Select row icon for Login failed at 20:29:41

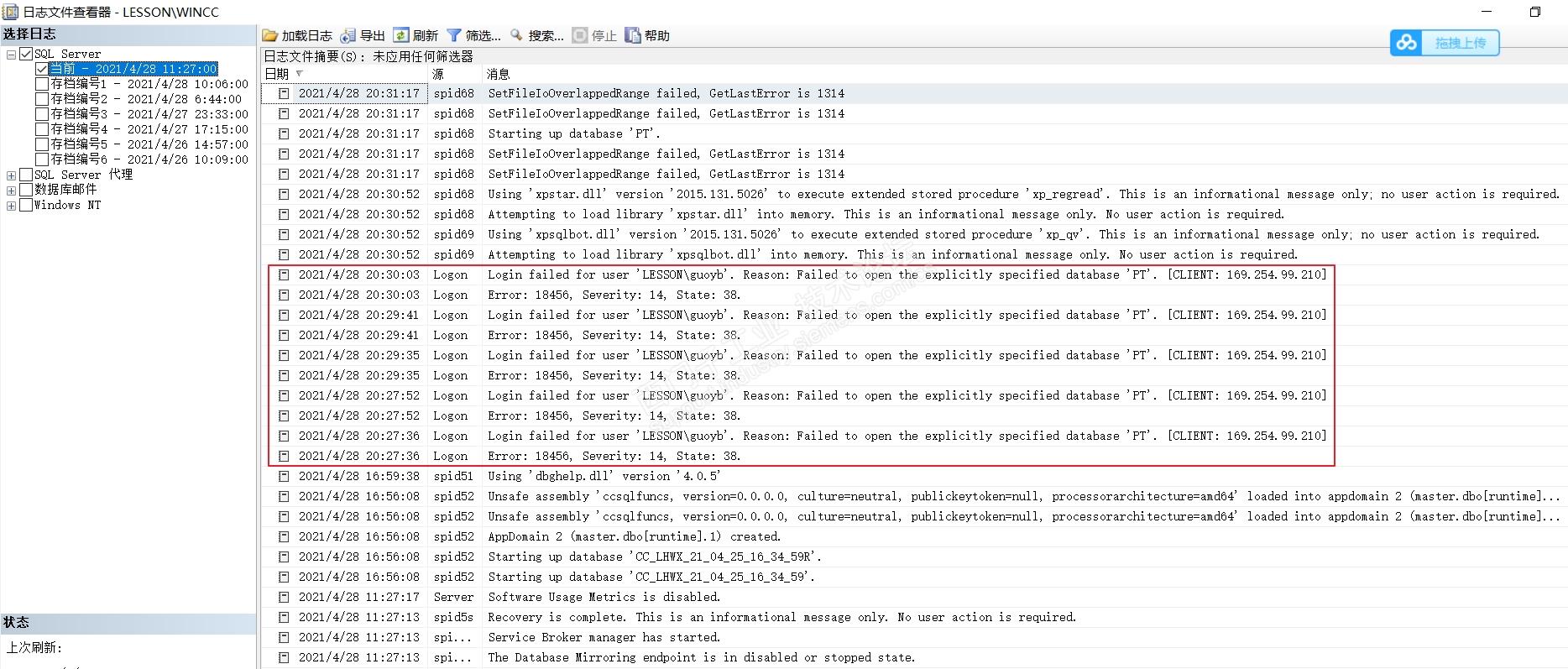tap(284, 315)
